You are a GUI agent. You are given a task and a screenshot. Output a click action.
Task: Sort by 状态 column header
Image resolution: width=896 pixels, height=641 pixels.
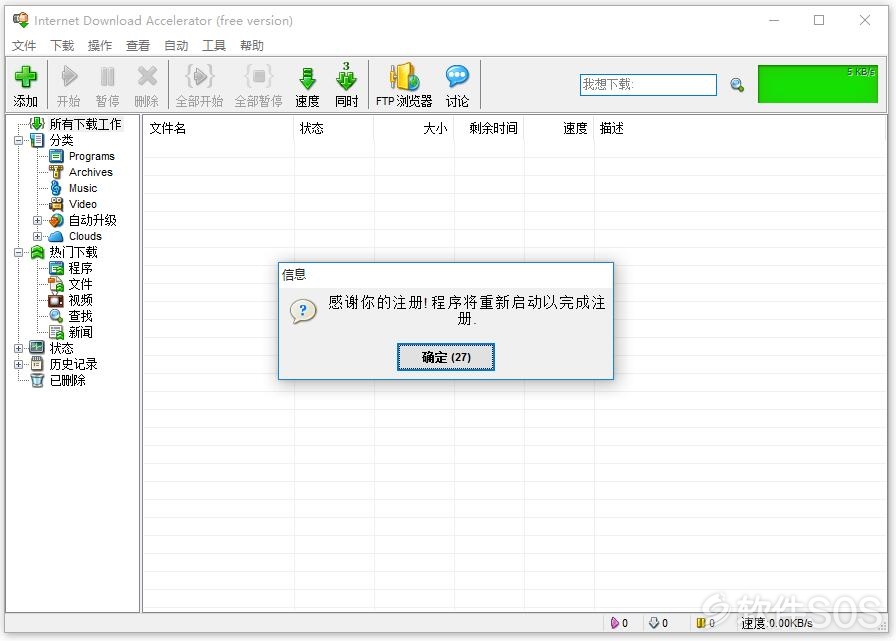tap(334, 128)
